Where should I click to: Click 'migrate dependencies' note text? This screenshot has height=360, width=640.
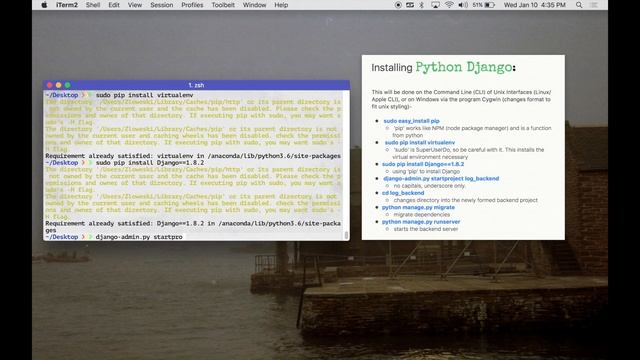click(x=422, y=214)
